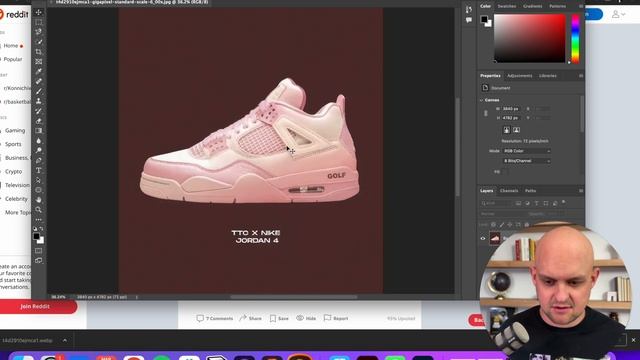
Task: Select the Blur tool
Action: [x=39, y=141]
